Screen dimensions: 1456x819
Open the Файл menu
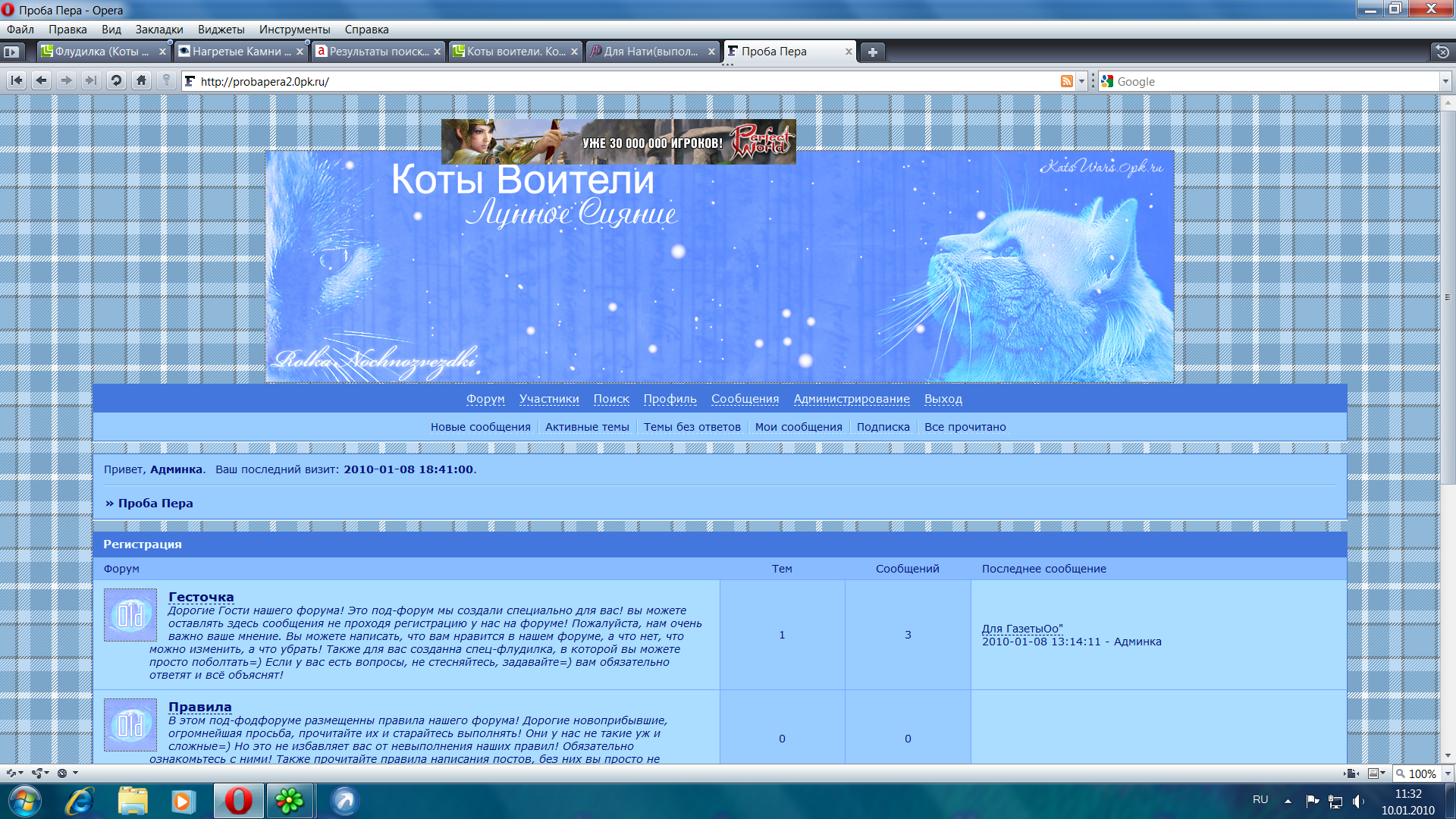click(20, 30)
